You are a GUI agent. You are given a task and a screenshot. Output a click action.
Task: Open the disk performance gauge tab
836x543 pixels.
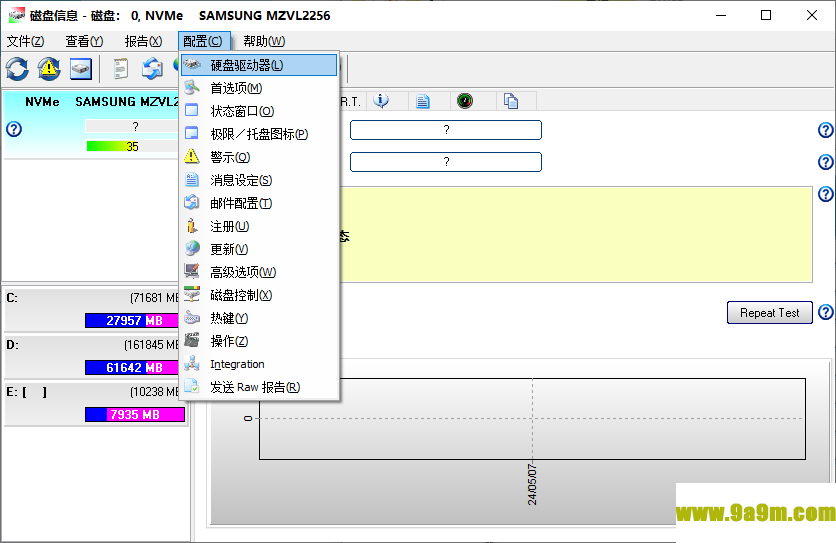click(465, 101)
